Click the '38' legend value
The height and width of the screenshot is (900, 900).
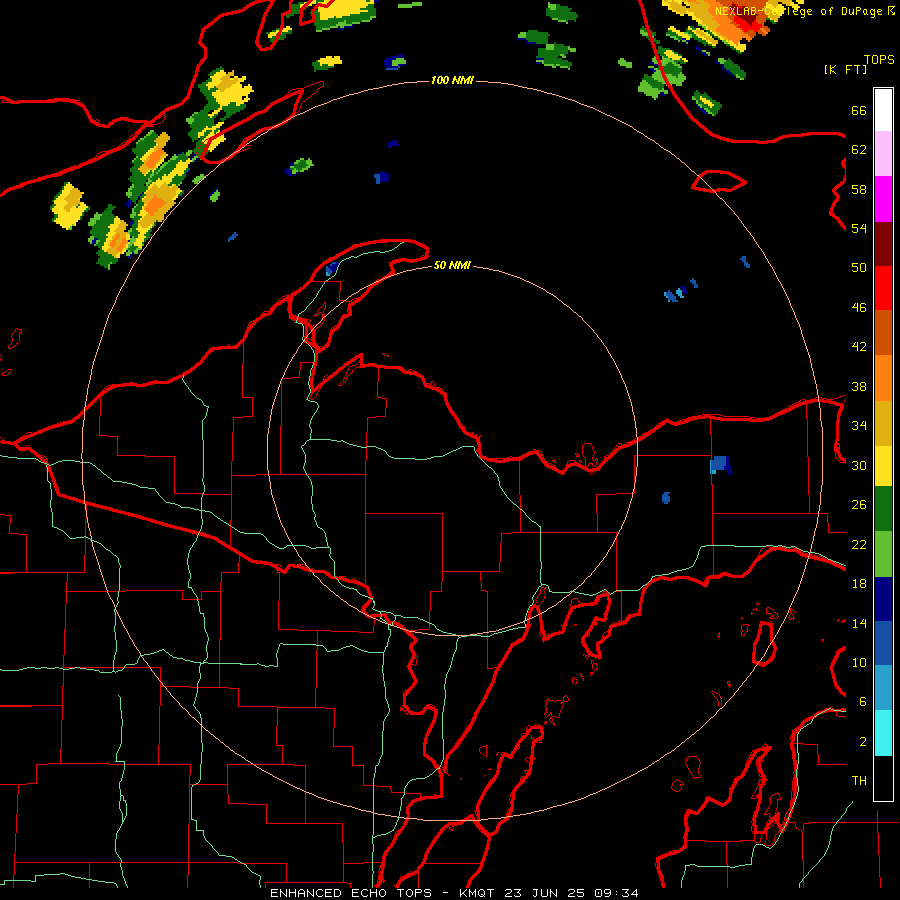[x=859, y=386]
